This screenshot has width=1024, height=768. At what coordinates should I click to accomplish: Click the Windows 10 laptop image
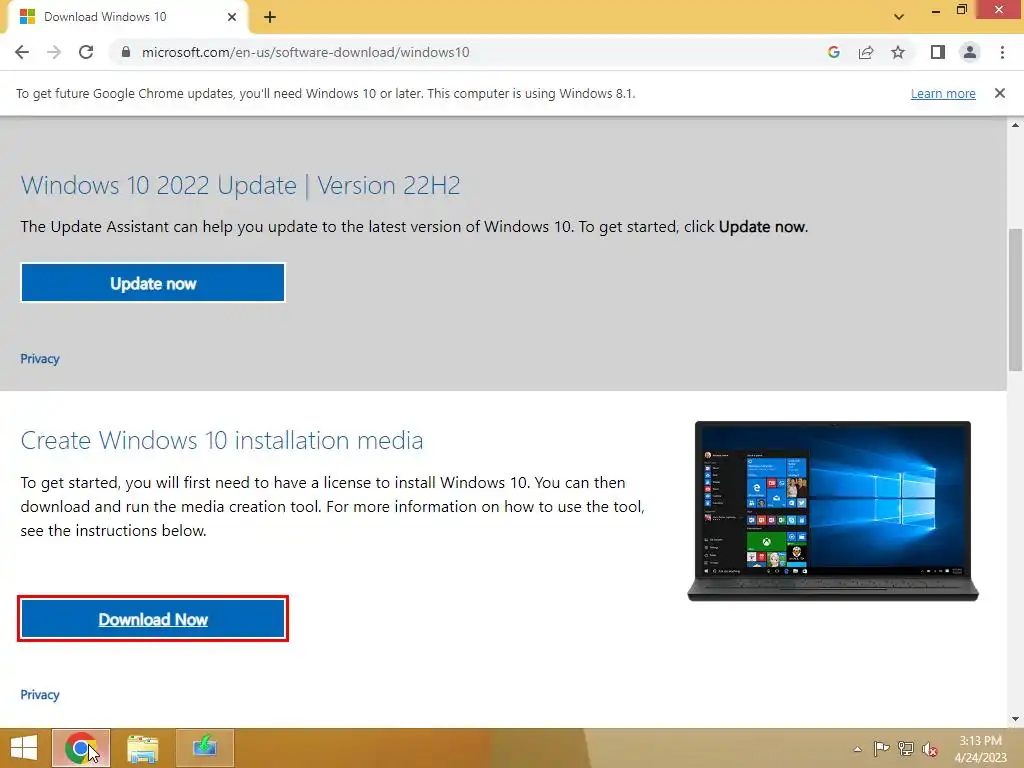coord(833,511)
